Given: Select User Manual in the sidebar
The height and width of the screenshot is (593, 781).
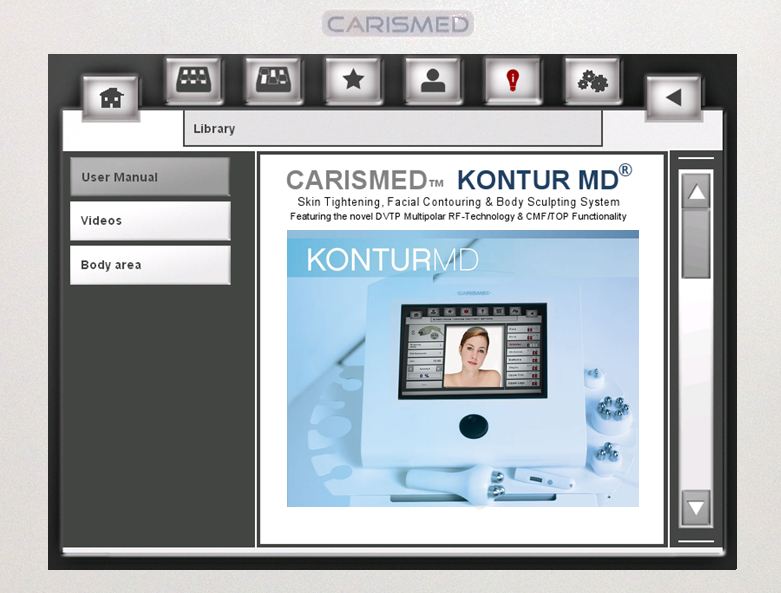Looking at the screenshot, I should 150,177.
